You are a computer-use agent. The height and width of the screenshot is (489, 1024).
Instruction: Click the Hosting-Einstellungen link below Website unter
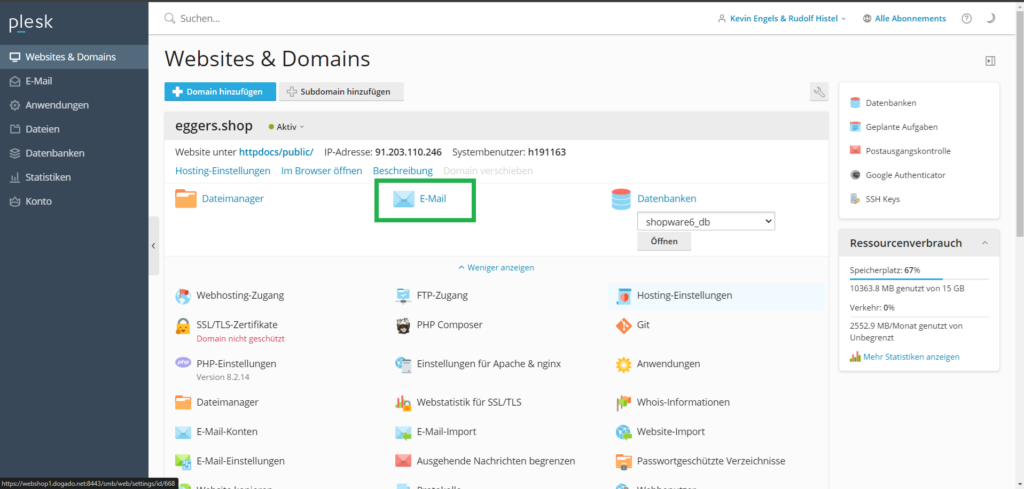click(x=223, y=171)
